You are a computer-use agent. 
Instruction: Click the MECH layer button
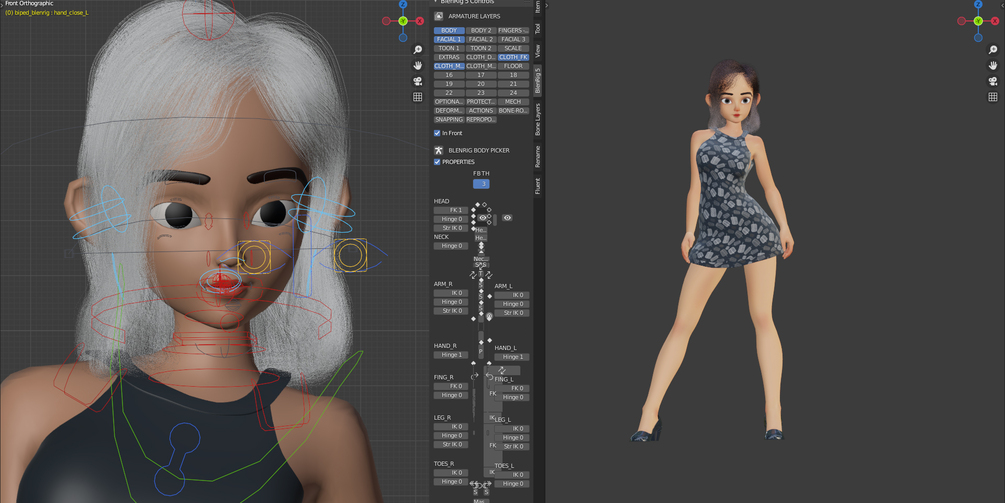pos(513,102)
